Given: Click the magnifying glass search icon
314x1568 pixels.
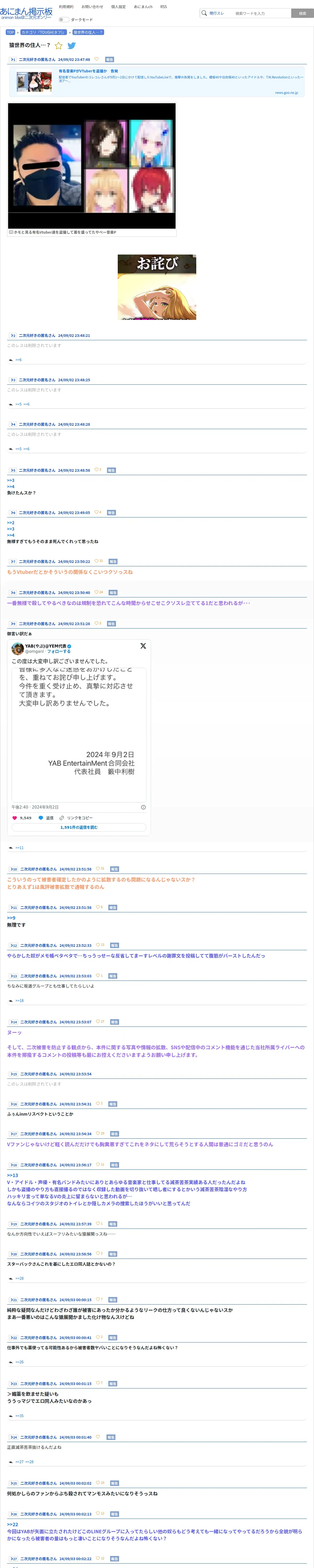Looking at the screenshot, I should tap(204, 13).
